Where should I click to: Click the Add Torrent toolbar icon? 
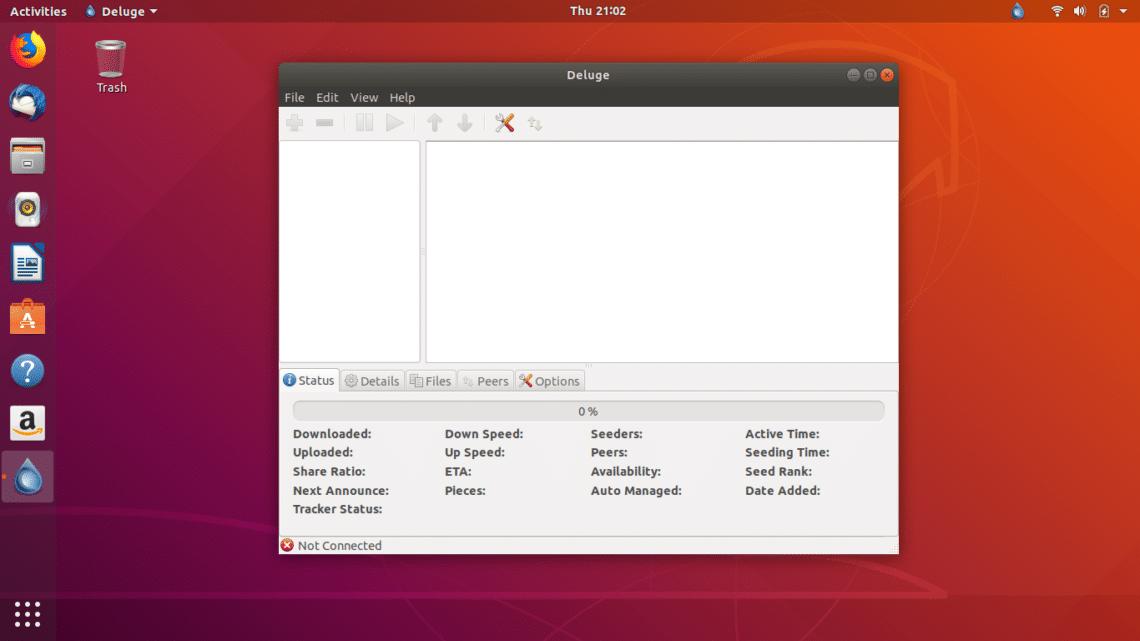[x=294, y=122]
